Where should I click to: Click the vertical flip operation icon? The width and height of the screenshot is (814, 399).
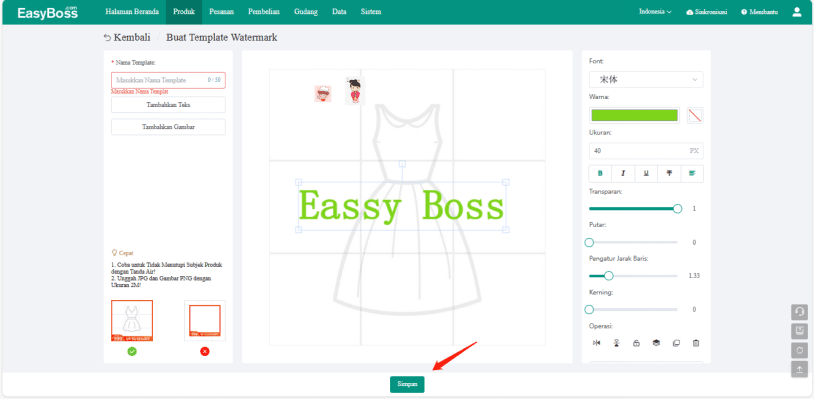coord(616,343)
